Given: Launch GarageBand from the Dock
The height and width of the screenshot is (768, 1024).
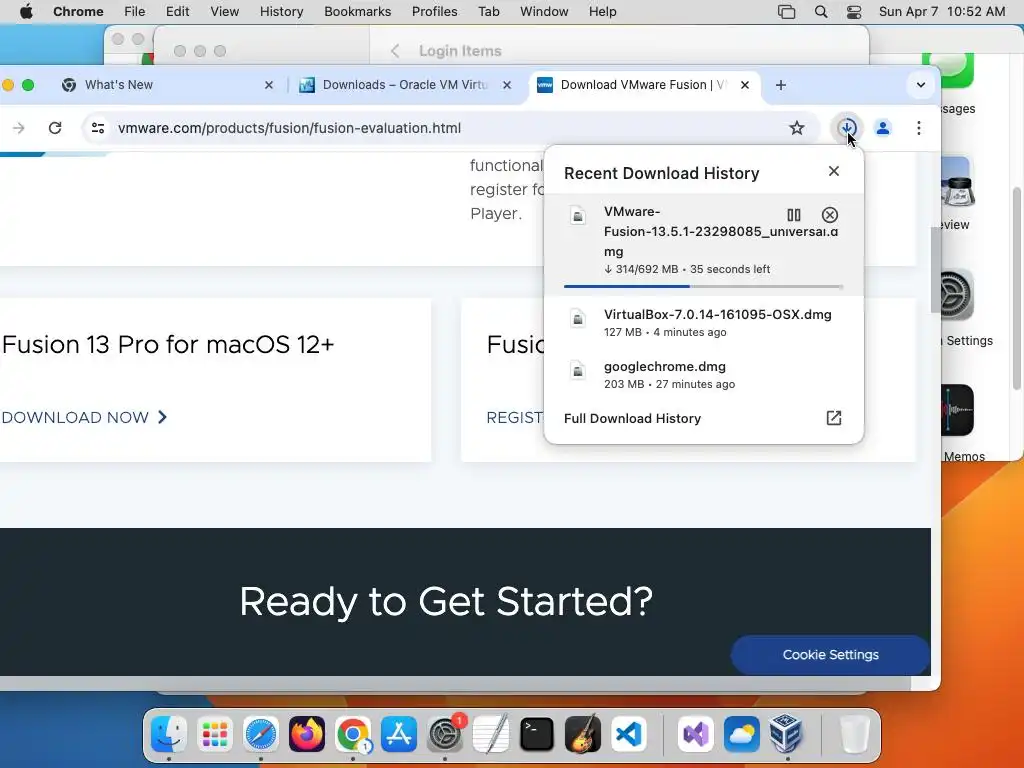Looking at the screenshot, I should [x=583, y=734].
